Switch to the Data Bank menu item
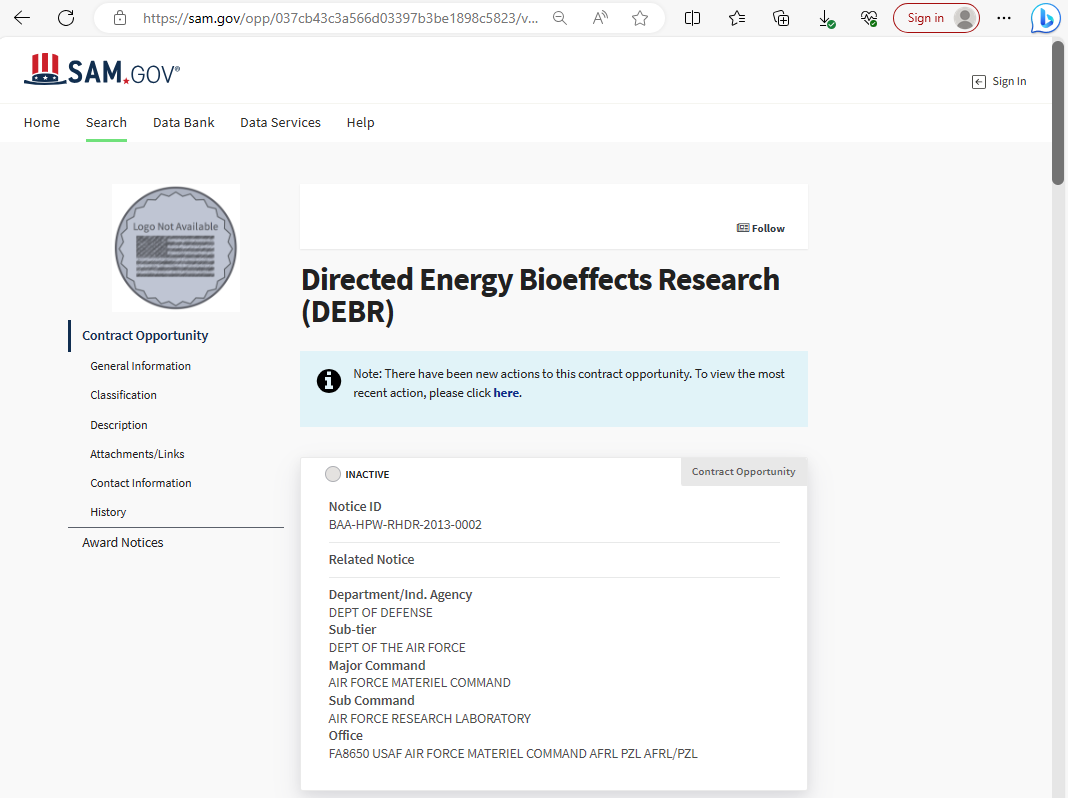Image resolution: width=1068 pixels, height=798 pixels. pyautogui.click(x=183, y=122)
